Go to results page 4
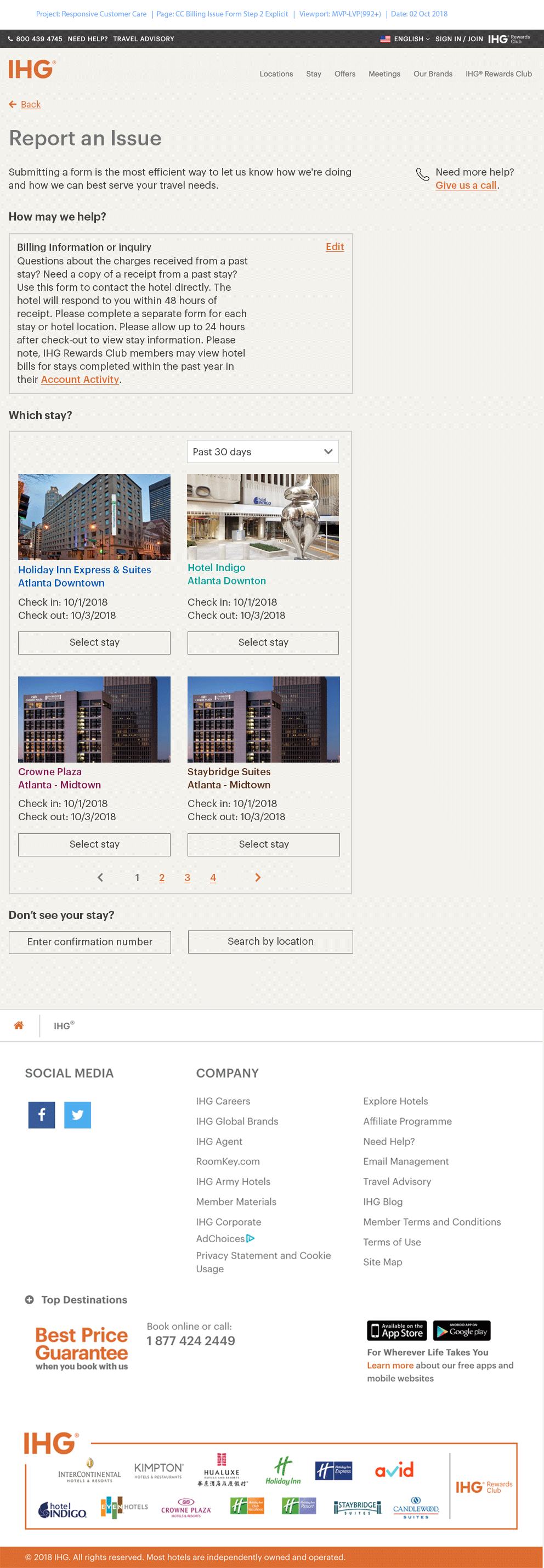The width and height of the screenshot is (544, 1568). [213, 877]
